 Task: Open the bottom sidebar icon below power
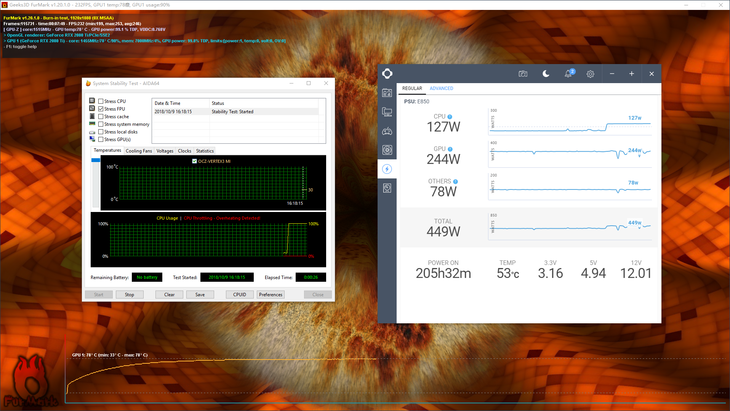(x=387, y=188)
